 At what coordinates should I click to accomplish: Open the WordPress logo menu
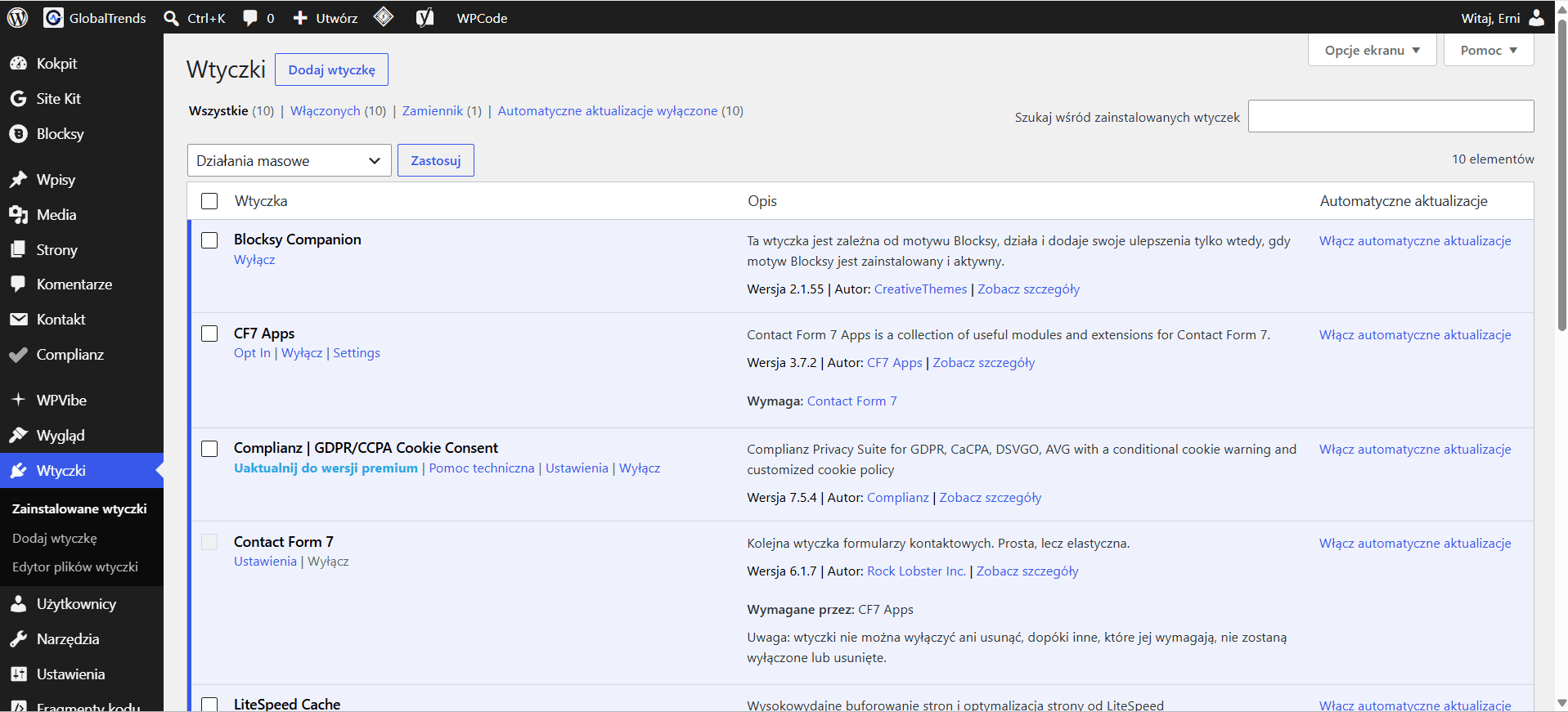tap(17, 17)
